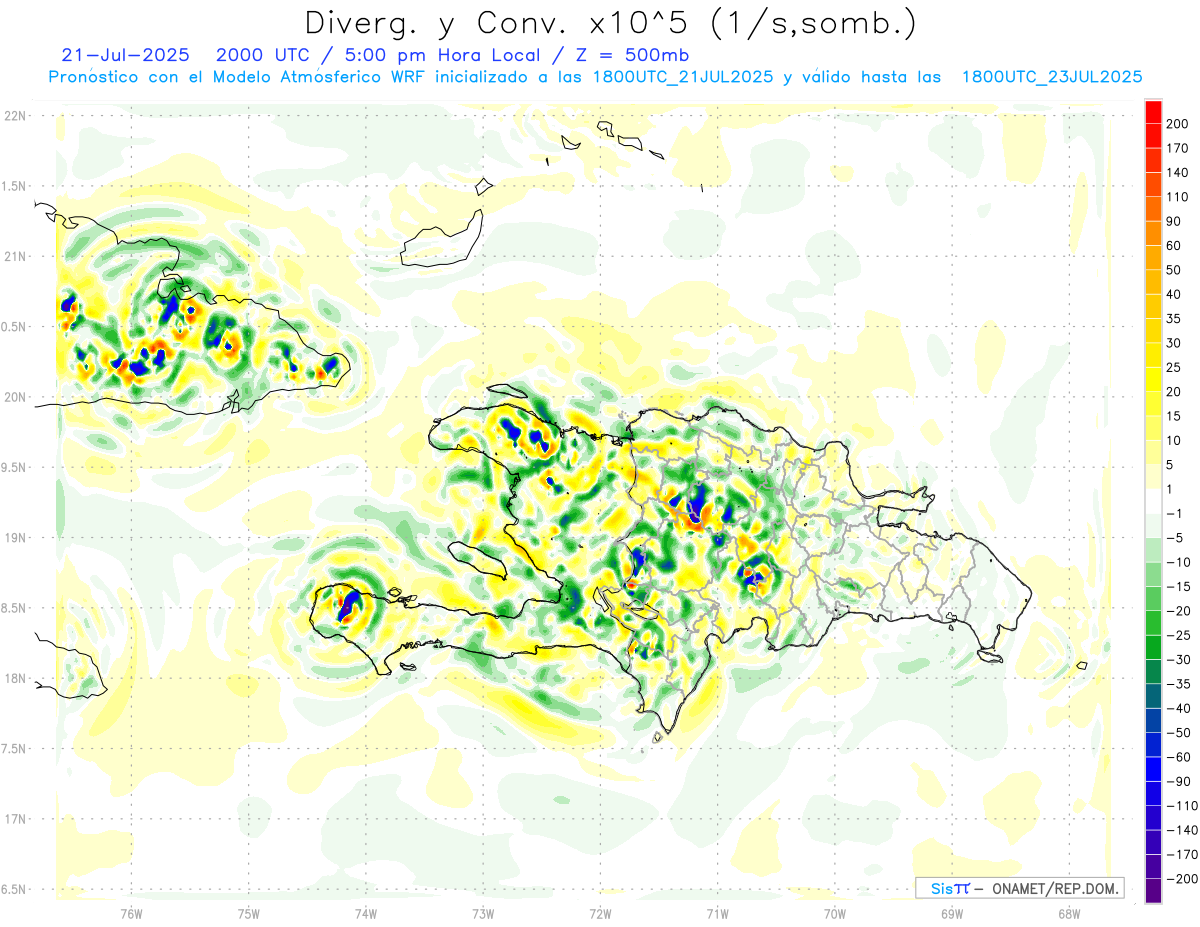The height and width of the screenshot is (927, 1200).
Task: Click the colorbar value "-170"
Action: (1183, 854)
